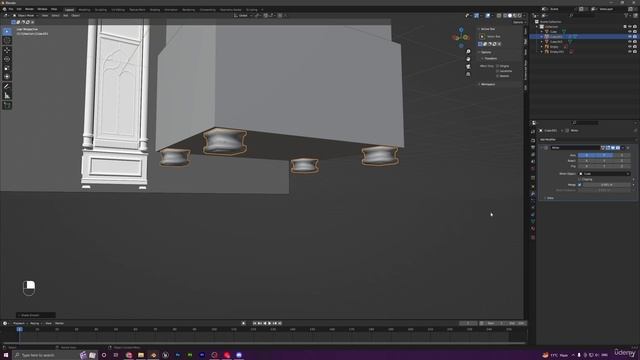Switch viewport to rendered shading
The image size is (640, 360).
tap(520, 16)
